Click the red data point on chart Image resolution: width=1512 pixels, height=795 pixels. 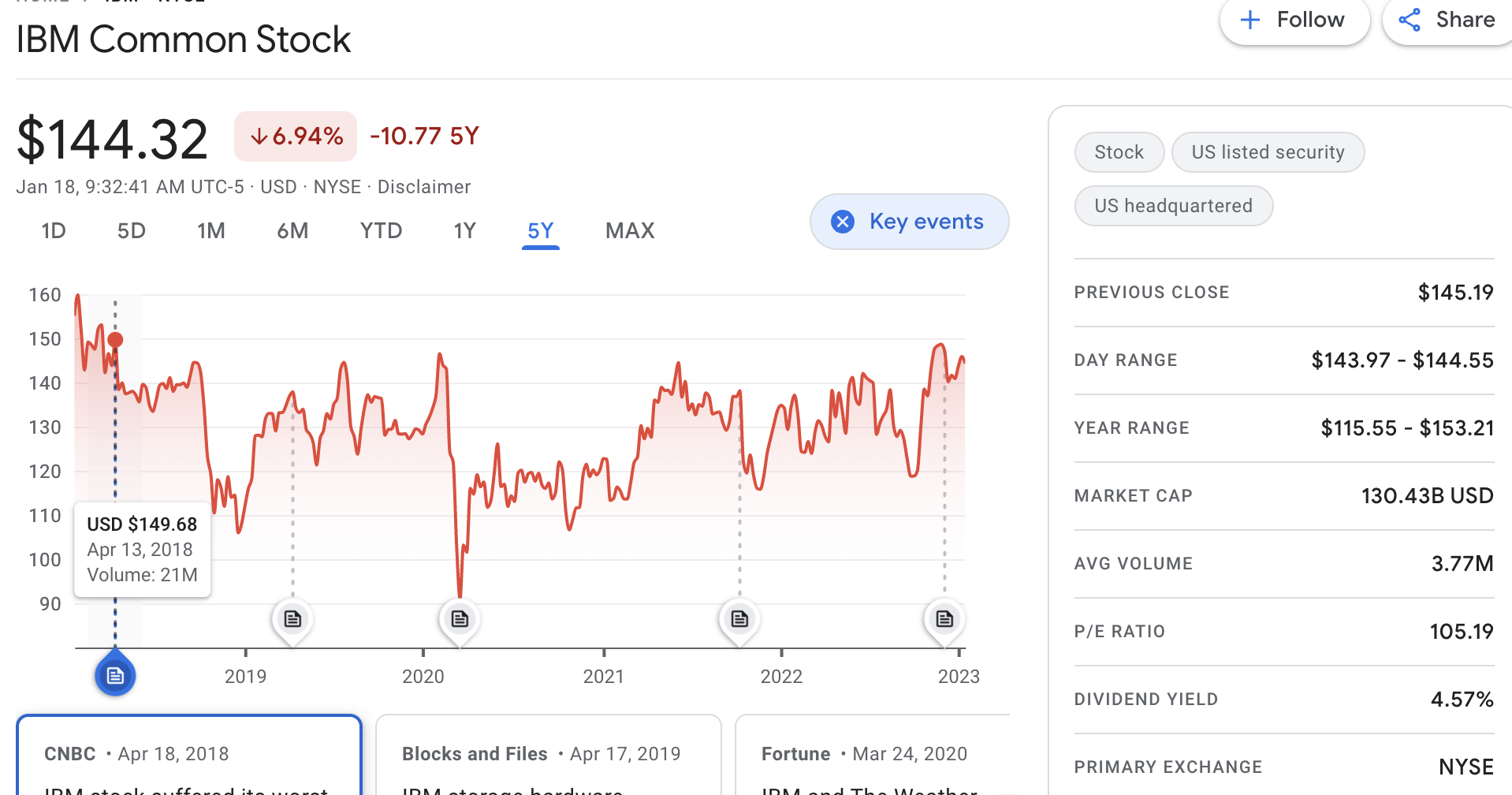(x=115, y=340)
